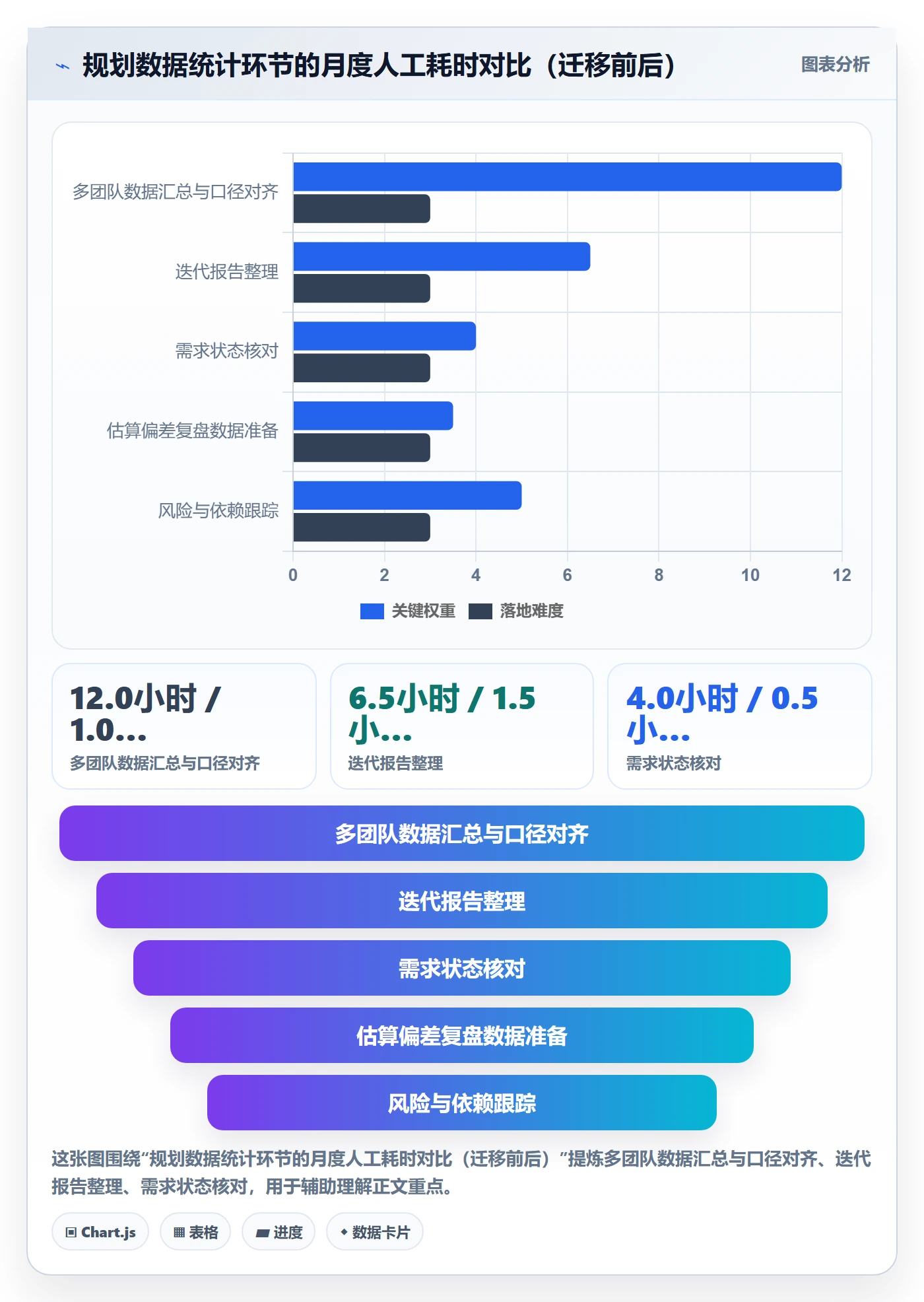Click the dark chart bar for 多团队数据汇总与口径对齐
Viewport: 924px width, 1302px height.
[x=362, y=209]
